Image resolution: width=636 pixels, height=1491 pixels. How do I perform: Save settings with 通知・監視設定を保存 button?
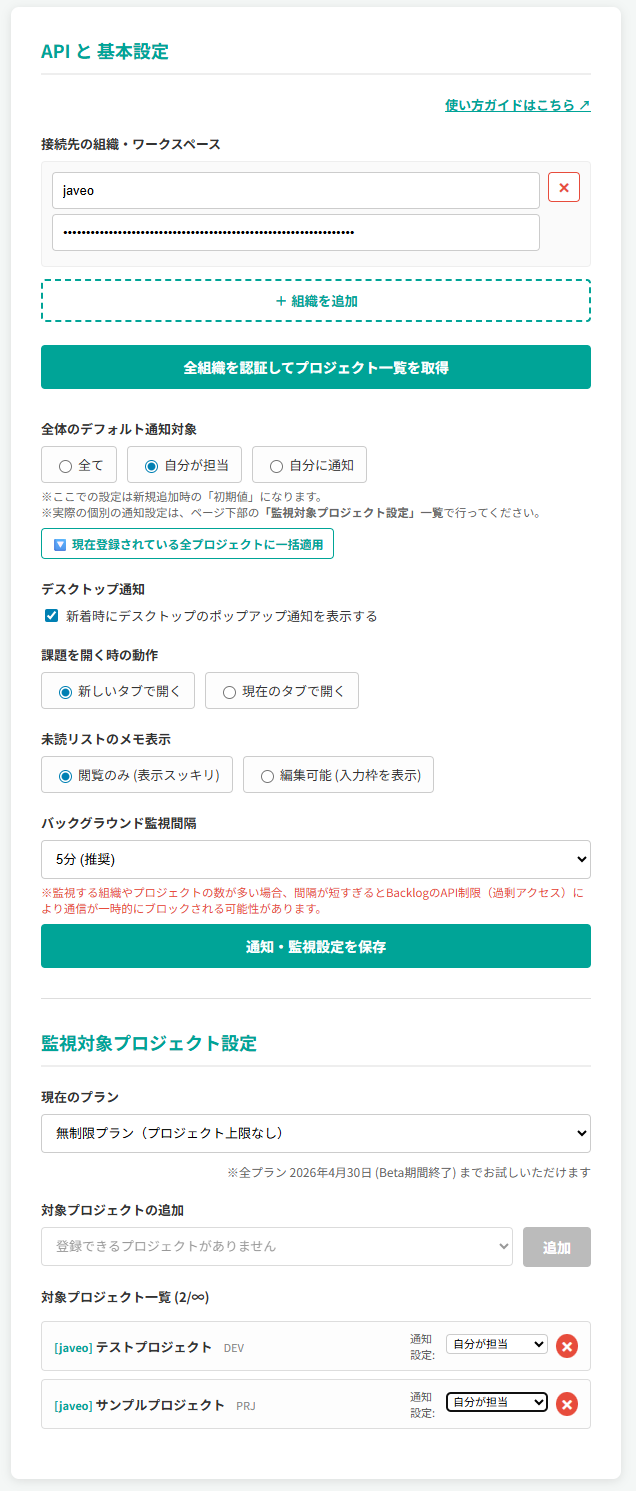coord(316,946)
